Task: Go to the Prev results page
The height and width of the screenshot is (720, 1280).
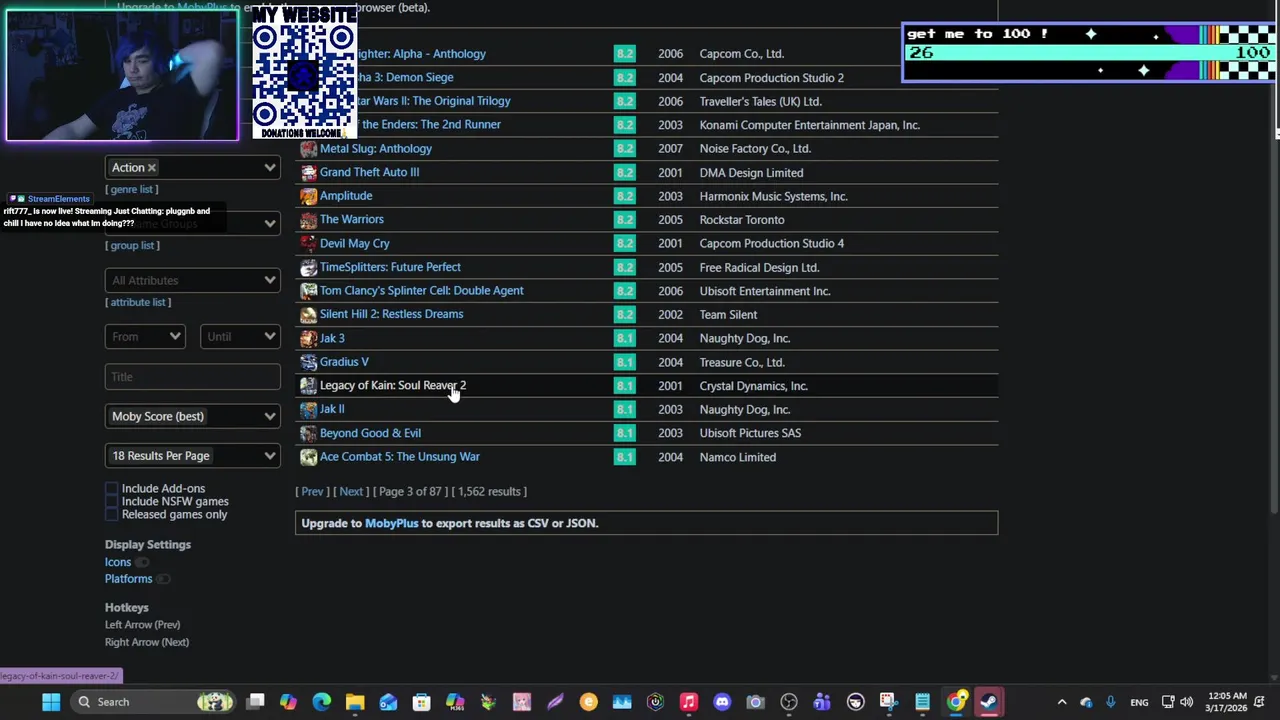Action: tap(312, 492)
